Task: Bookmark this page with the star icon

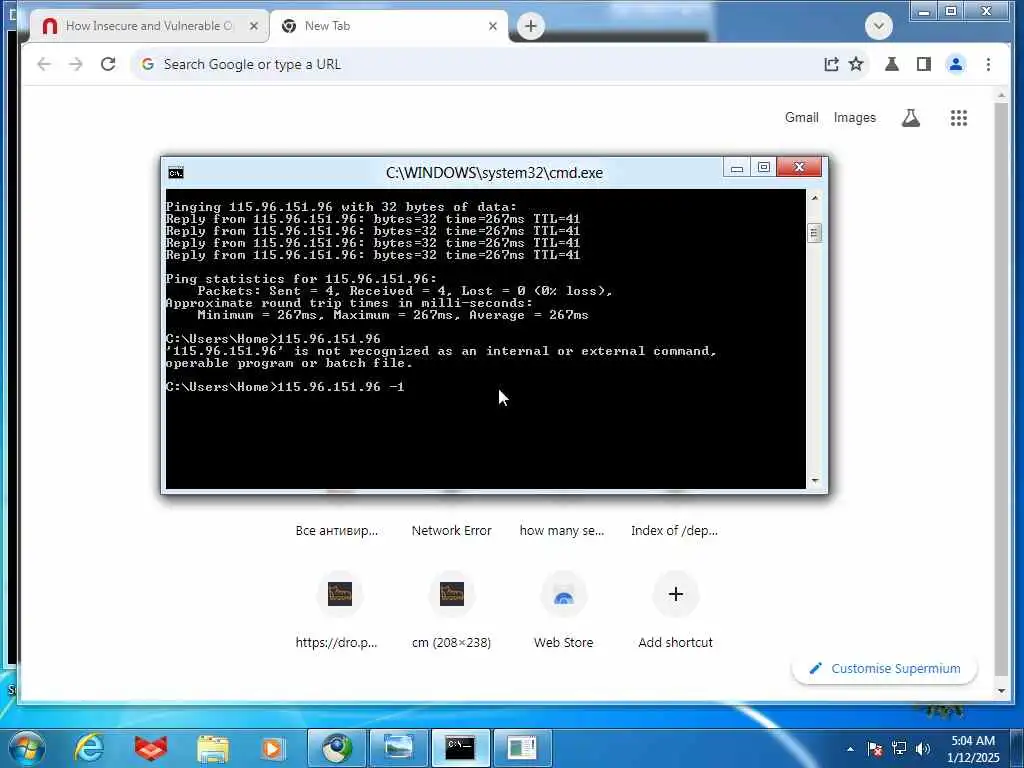Action: tap(856, 64)
